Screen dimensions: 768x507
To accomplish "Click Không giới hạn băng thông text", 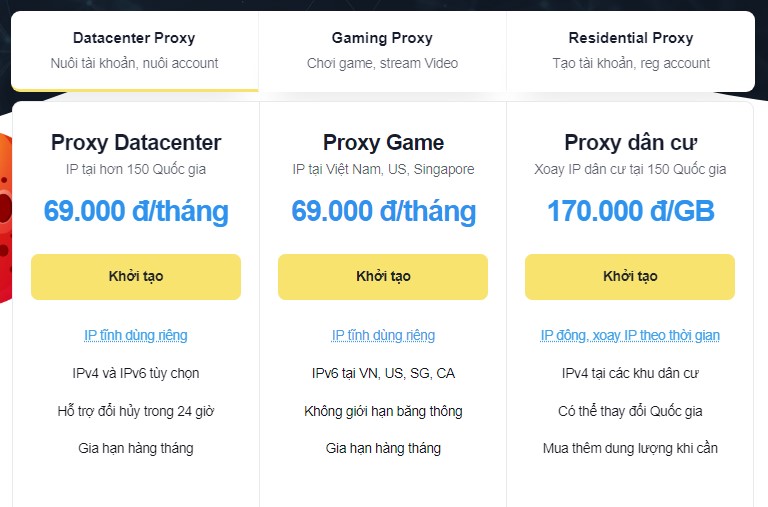I will (383, 411).
